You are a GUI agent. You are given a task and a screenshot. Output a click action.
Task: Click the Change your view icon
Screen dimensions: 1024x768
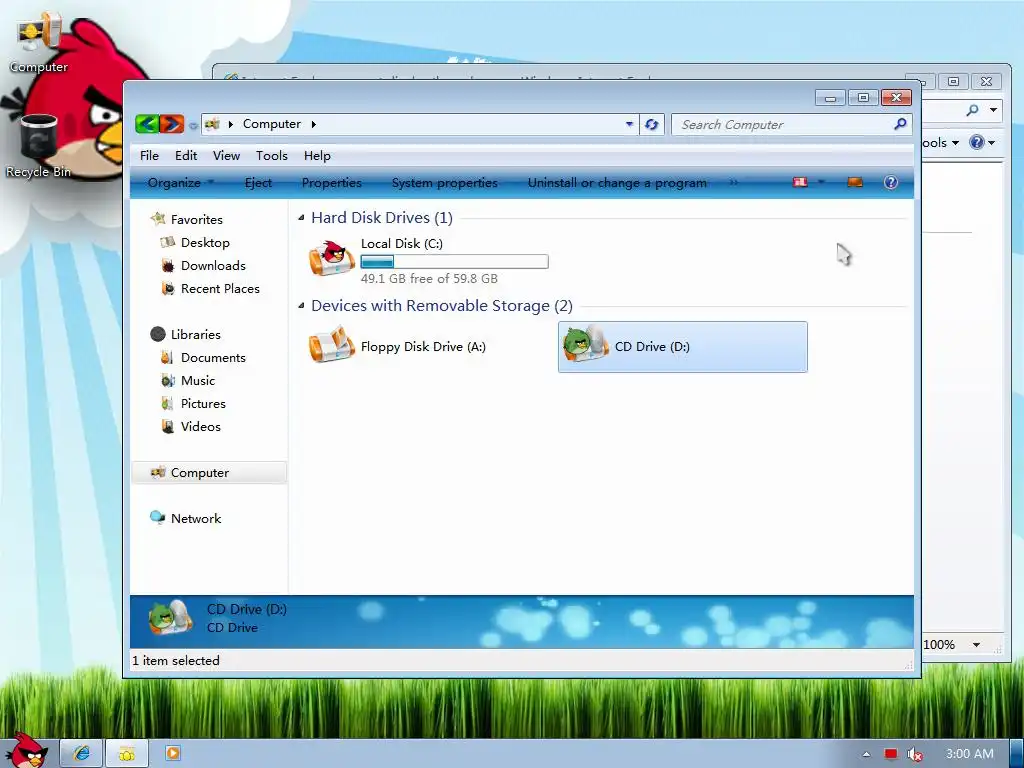pyautogui.click(x=800, y=183)
